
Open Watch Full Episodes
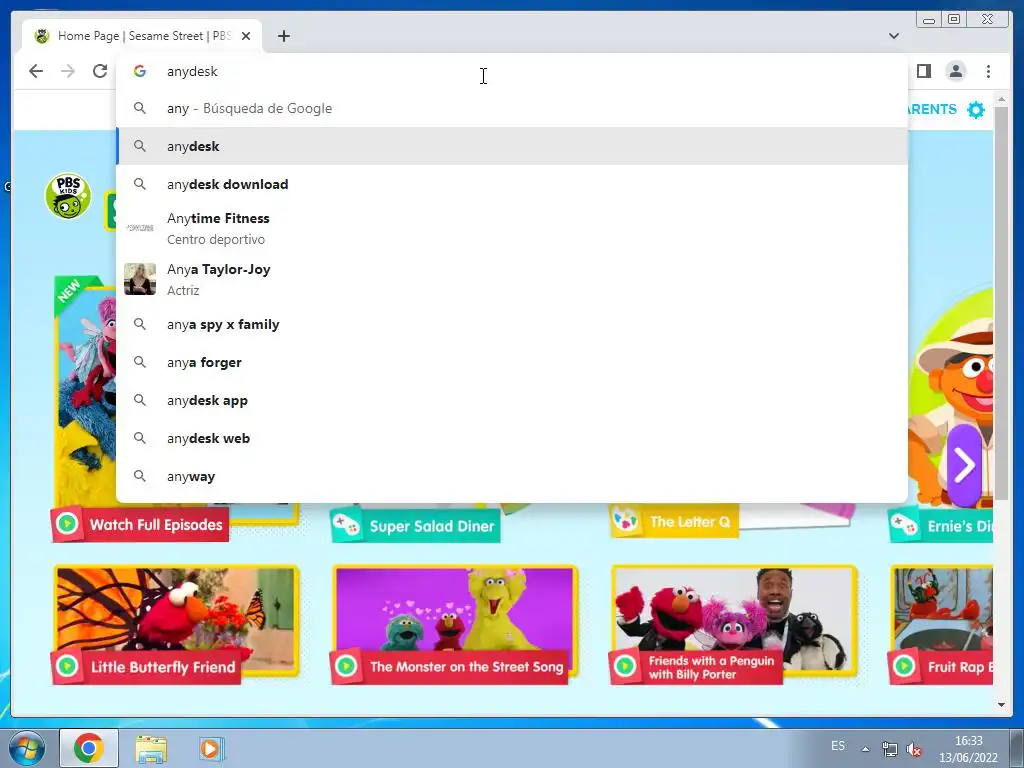tap(140, 524)
